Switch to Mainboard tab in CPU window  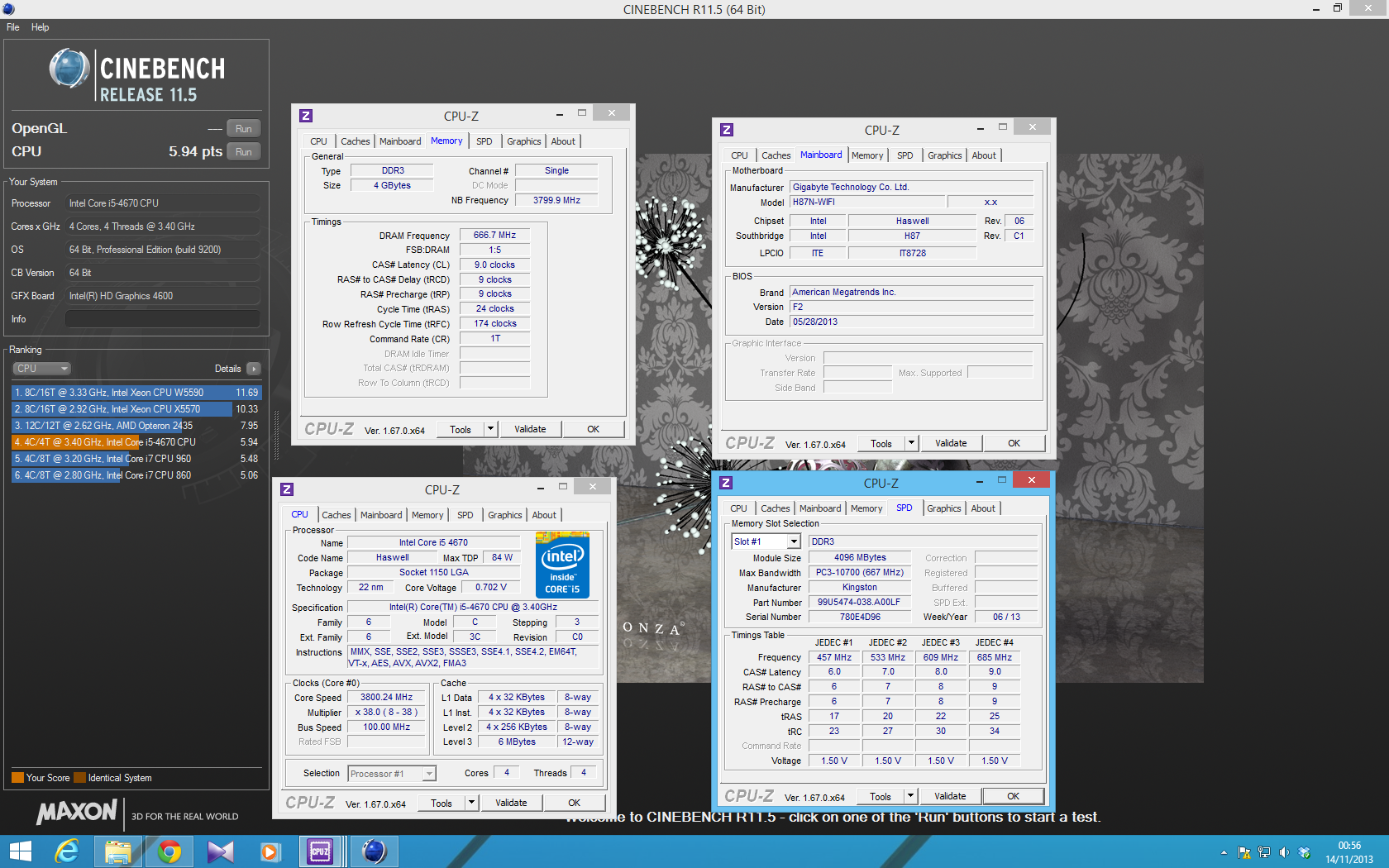pos(381,515)
